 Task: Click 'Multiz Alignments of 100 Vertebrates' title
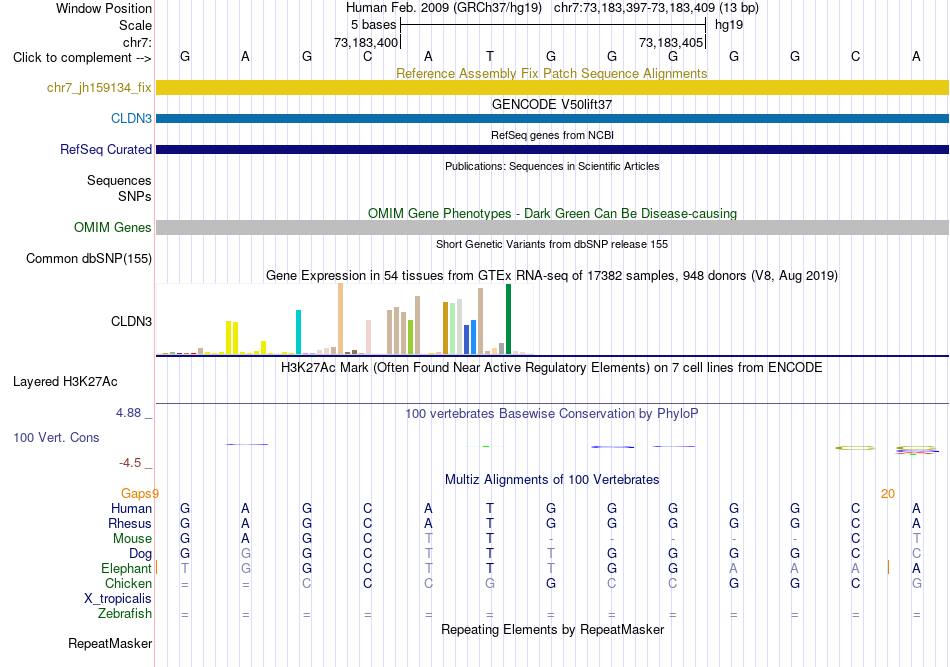(x=552, y=480)
